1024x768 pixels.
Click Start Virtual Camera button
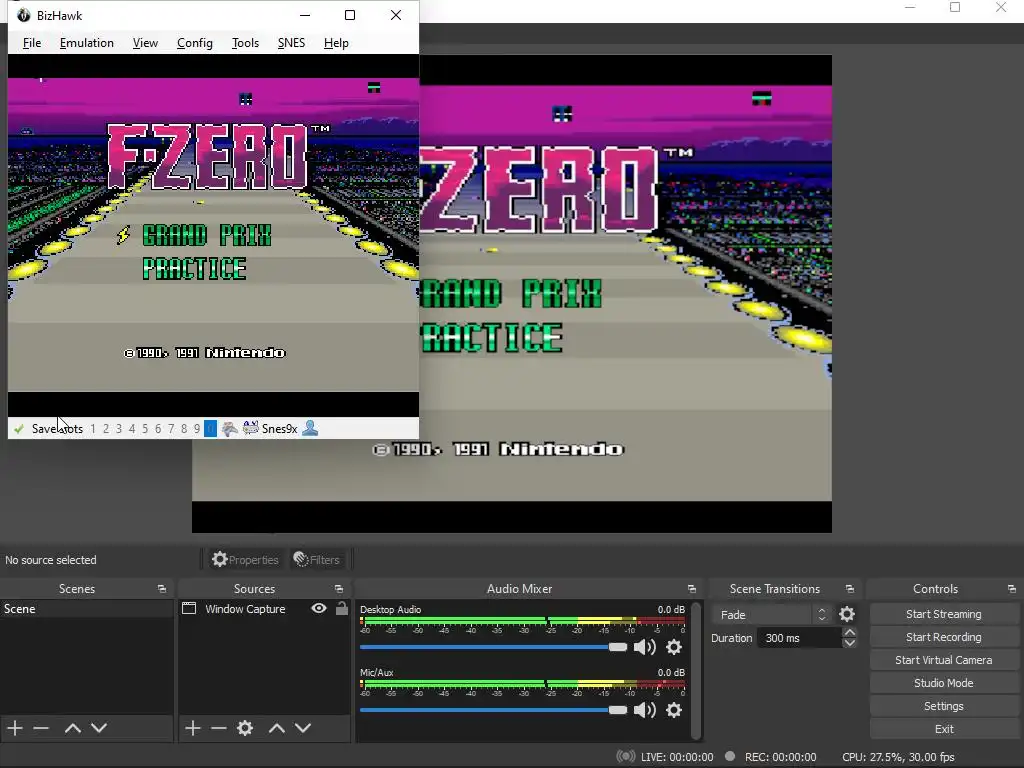[943, 660]
